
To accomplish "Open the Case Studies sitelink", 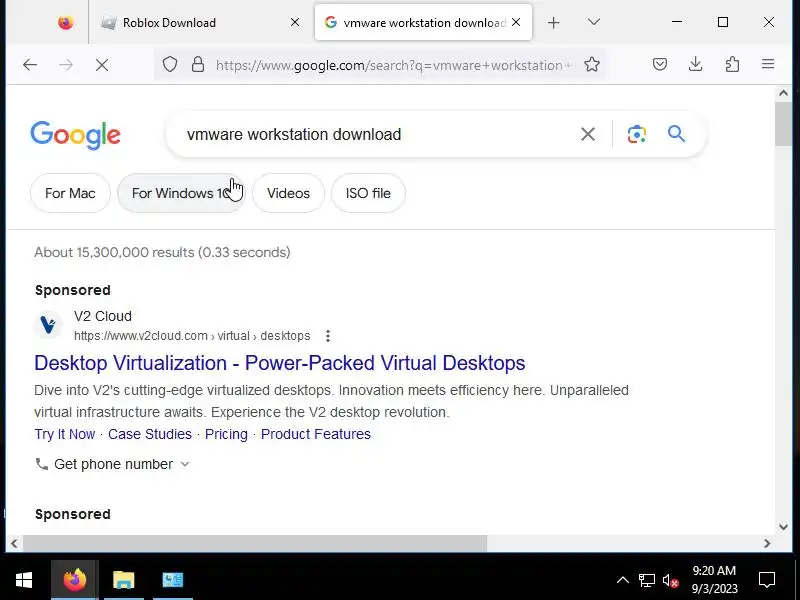I will [x=150, y=434].
